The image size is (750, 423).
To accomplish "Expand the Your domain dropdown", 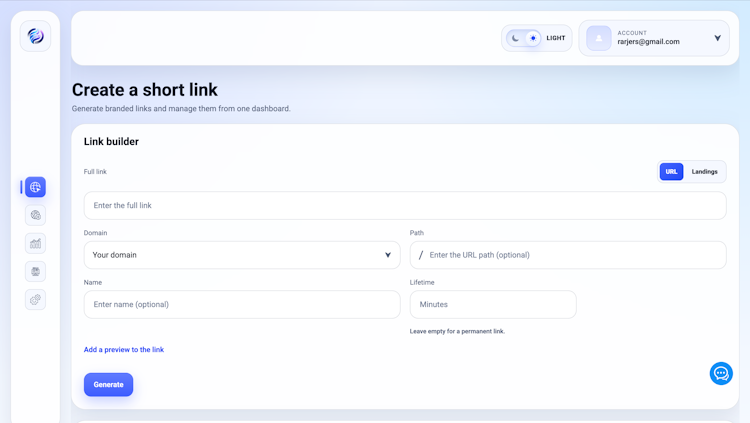I will click(242, 255).
